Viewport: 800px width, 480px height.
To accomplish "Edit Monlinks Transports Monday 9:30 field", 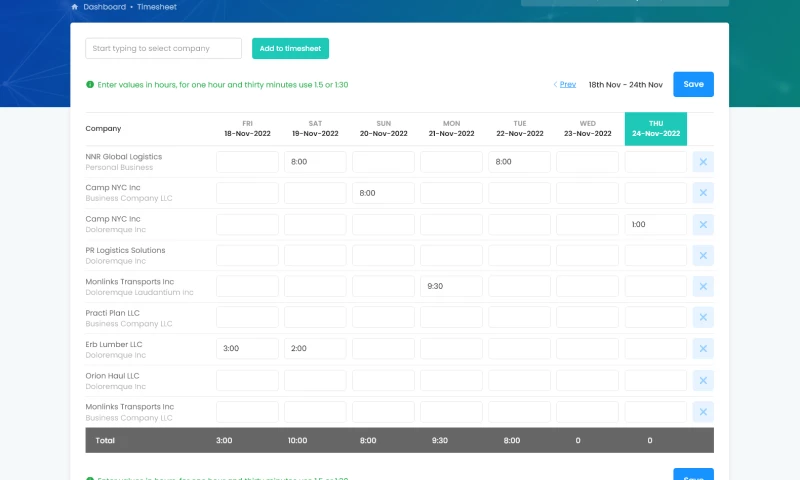I will 452,287.
